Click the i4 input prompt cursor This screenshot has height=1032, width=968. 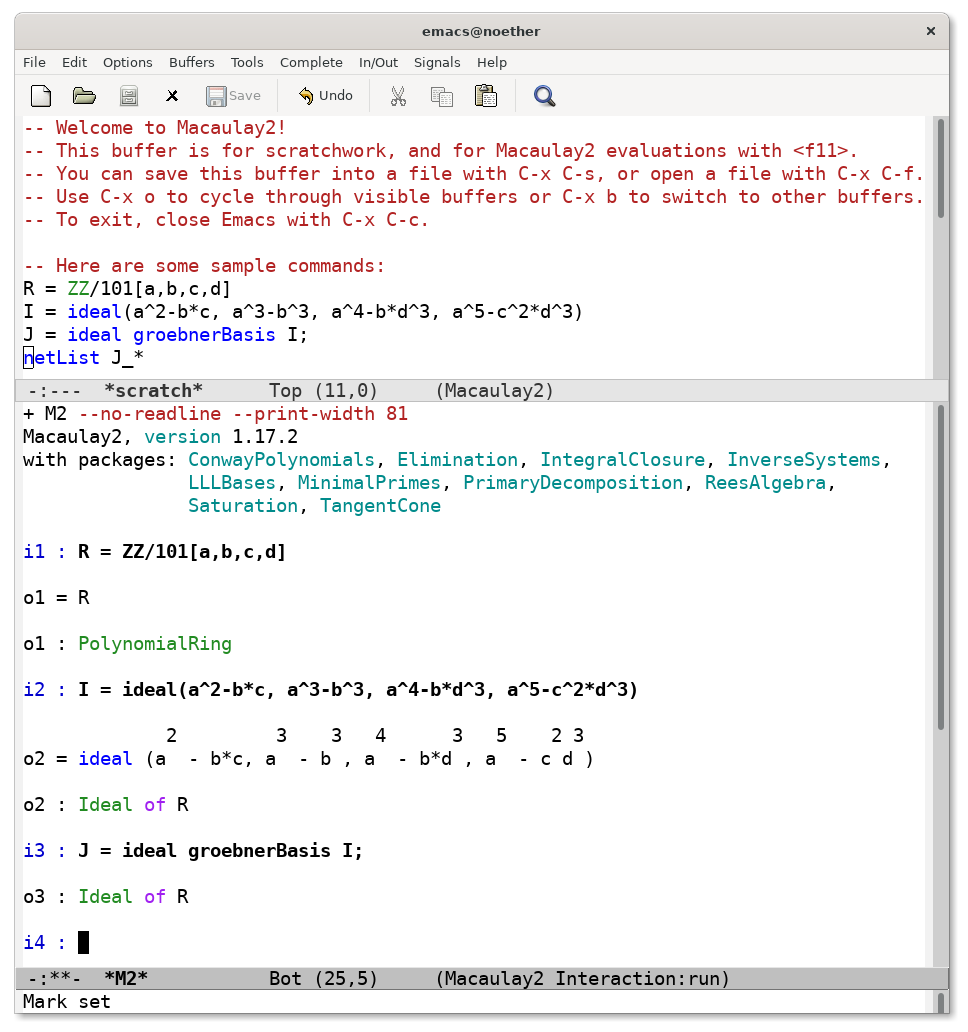click(84, 942)
